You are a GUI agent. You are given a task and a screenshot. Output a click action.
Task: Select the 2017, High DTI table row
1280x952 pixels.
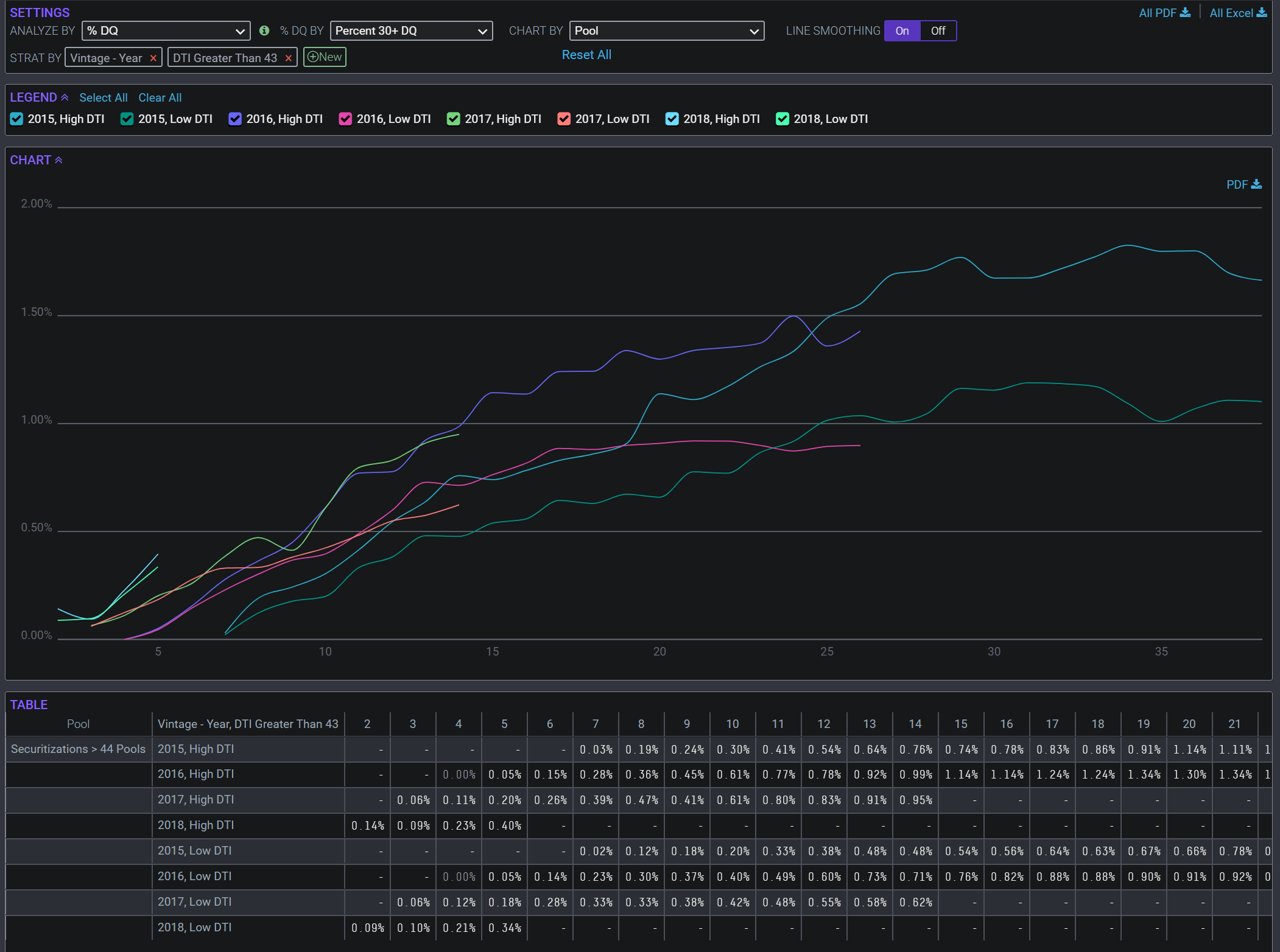(195, 800)
